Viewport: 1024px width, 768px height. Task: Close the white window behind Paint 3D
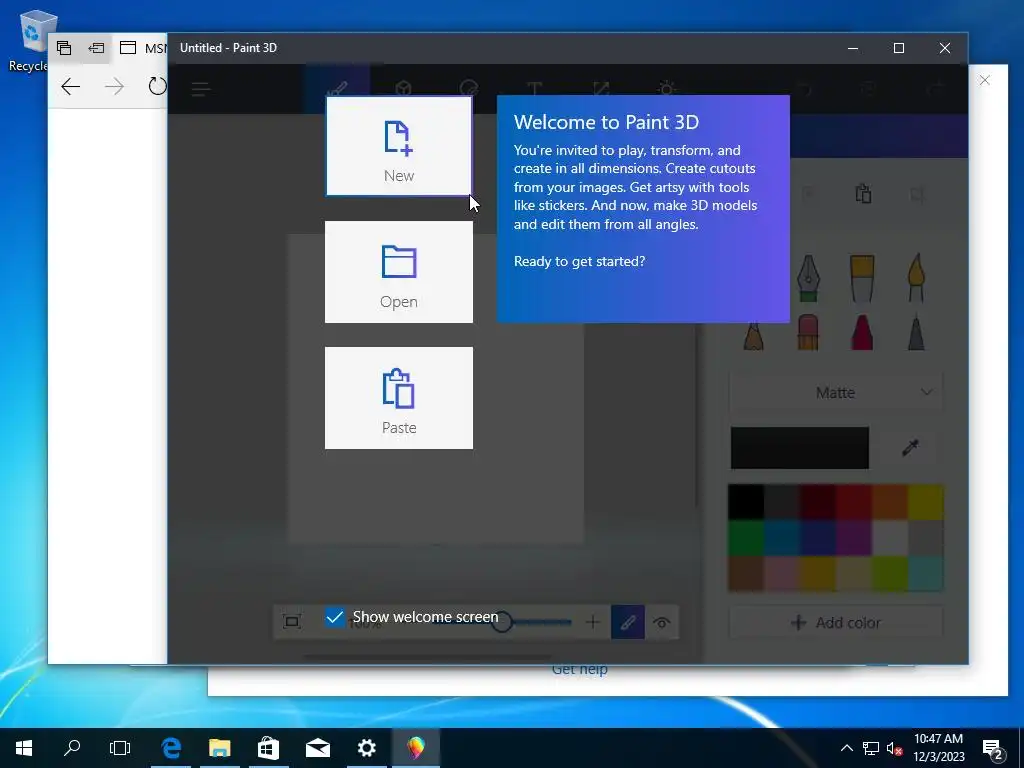985,80
